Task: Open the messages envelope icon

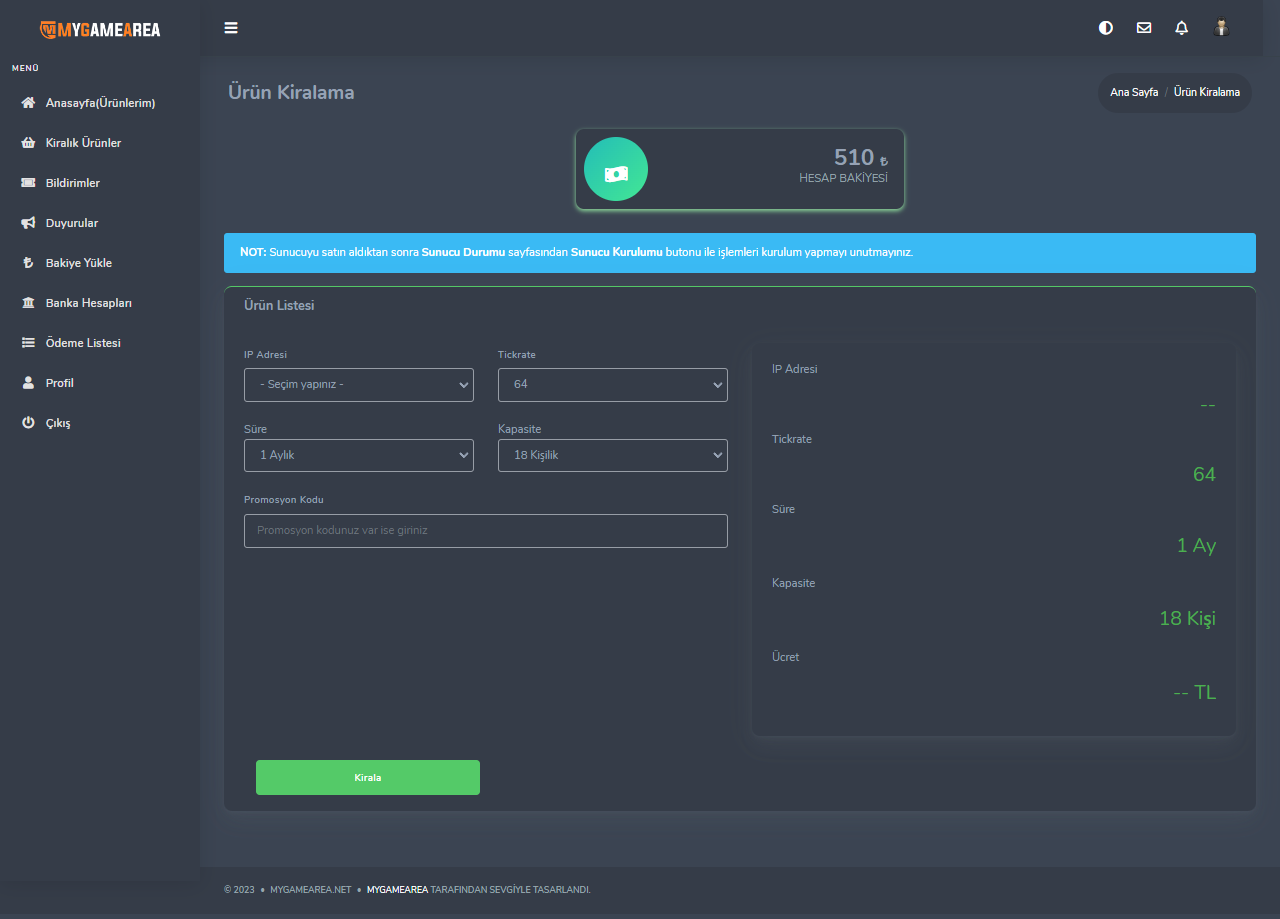Action: (1144, 28)
